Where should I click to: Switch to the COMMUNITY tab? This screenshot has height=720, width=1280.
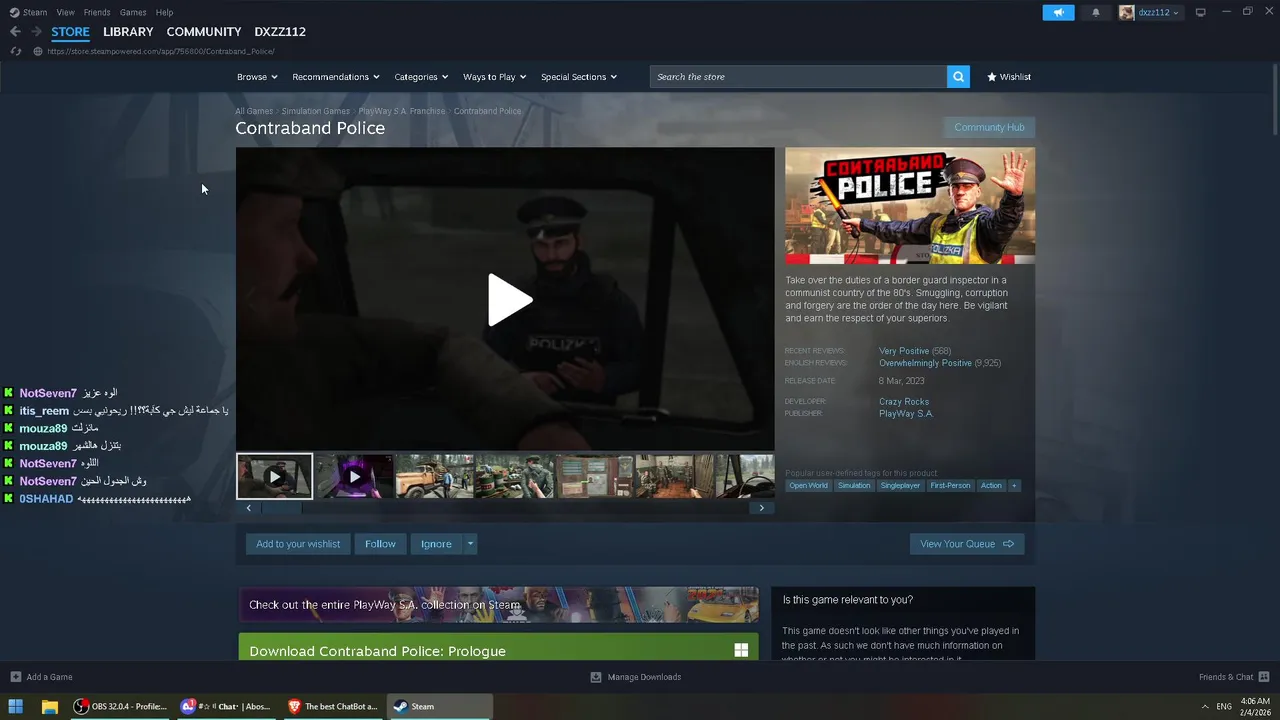204,32
